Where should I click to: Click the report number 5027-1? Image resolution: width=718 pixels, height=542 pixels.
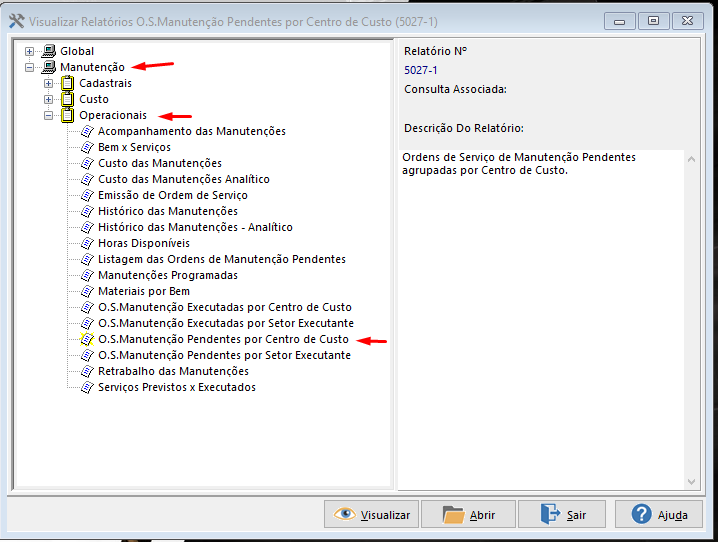tap(420, 70)
